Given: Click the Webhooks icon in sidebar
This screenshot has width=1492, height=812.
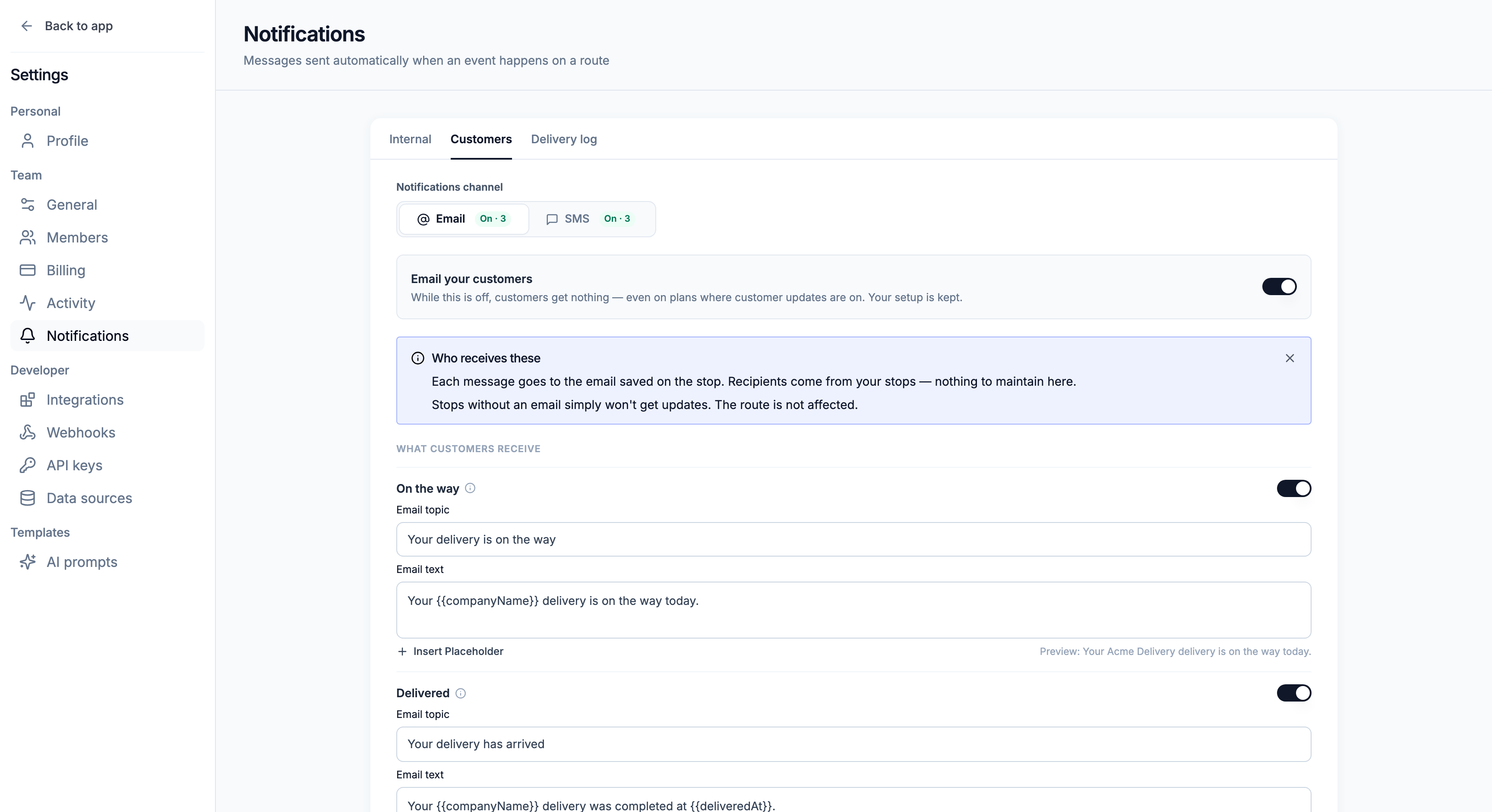Looking at the screenshot, I should tap(27, 432).
